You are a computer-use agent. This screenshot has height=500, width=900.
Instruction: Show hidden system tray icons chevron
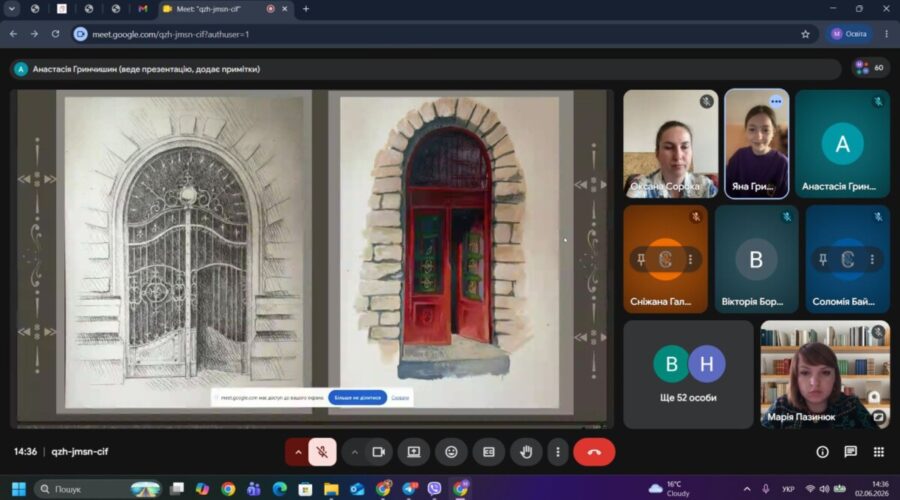point(747,489)
